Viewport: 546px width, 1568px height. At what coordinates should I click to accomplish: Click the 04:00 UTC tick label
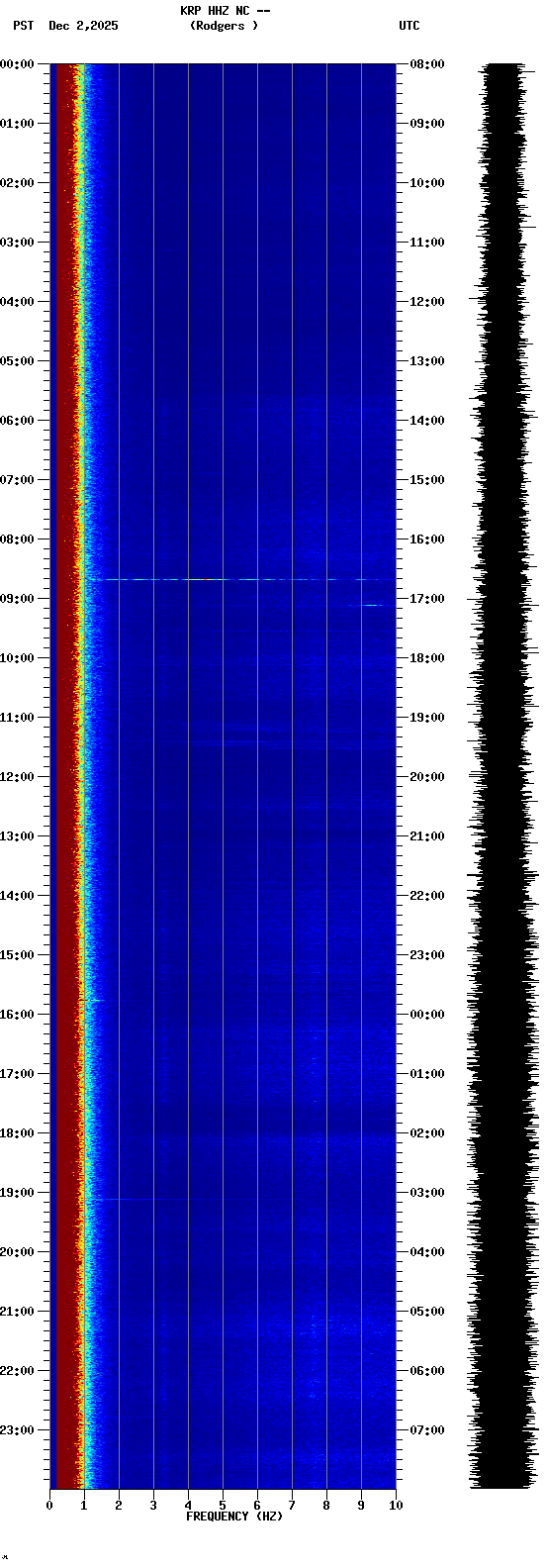pos(426,1252)
